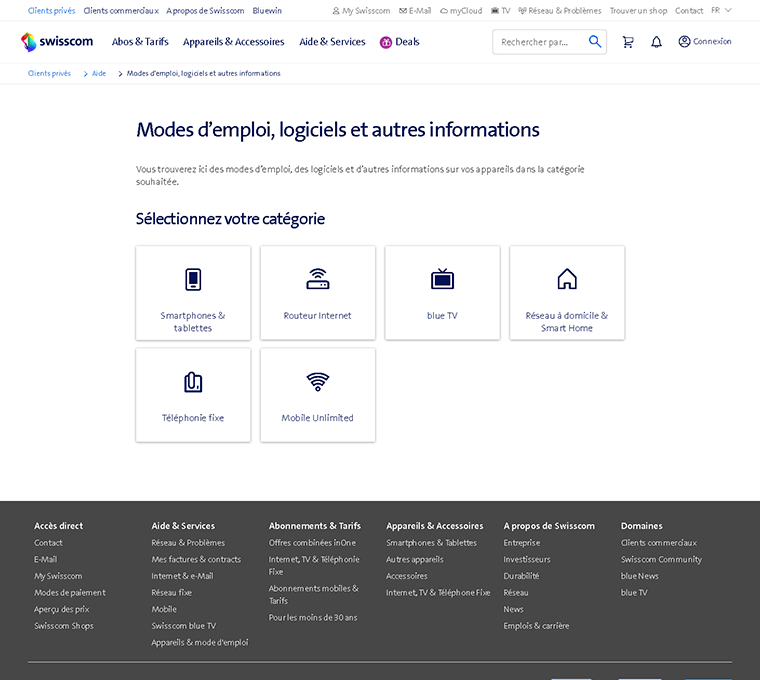
Task: Click the Réseau & Problèmes network icon
Action: [x=522, y=11]
